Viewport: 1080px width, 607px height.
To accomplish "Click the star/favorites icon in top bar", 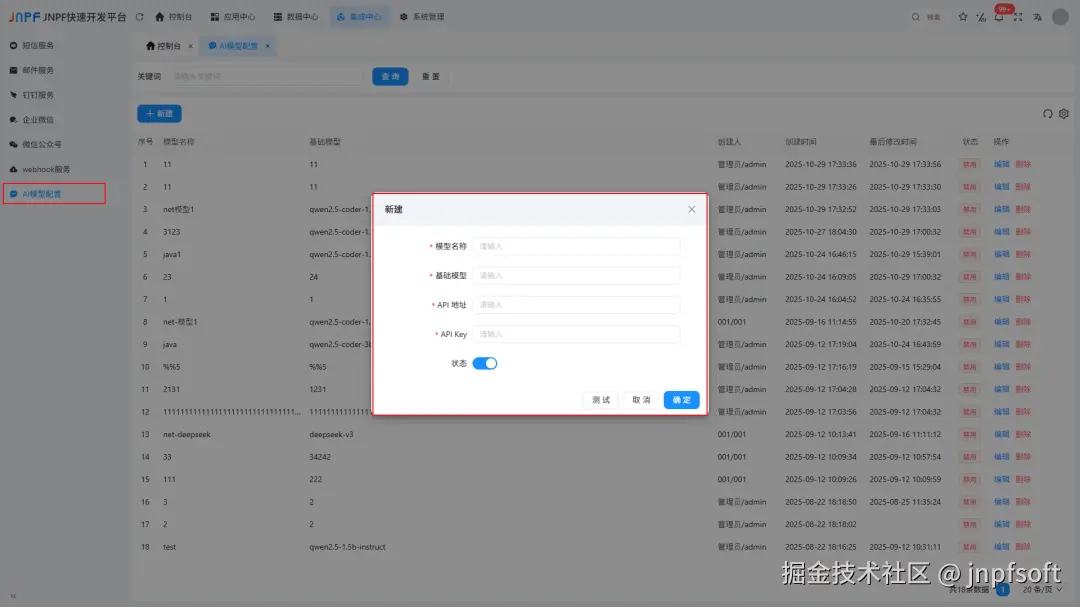I will (x=963, y=16).
